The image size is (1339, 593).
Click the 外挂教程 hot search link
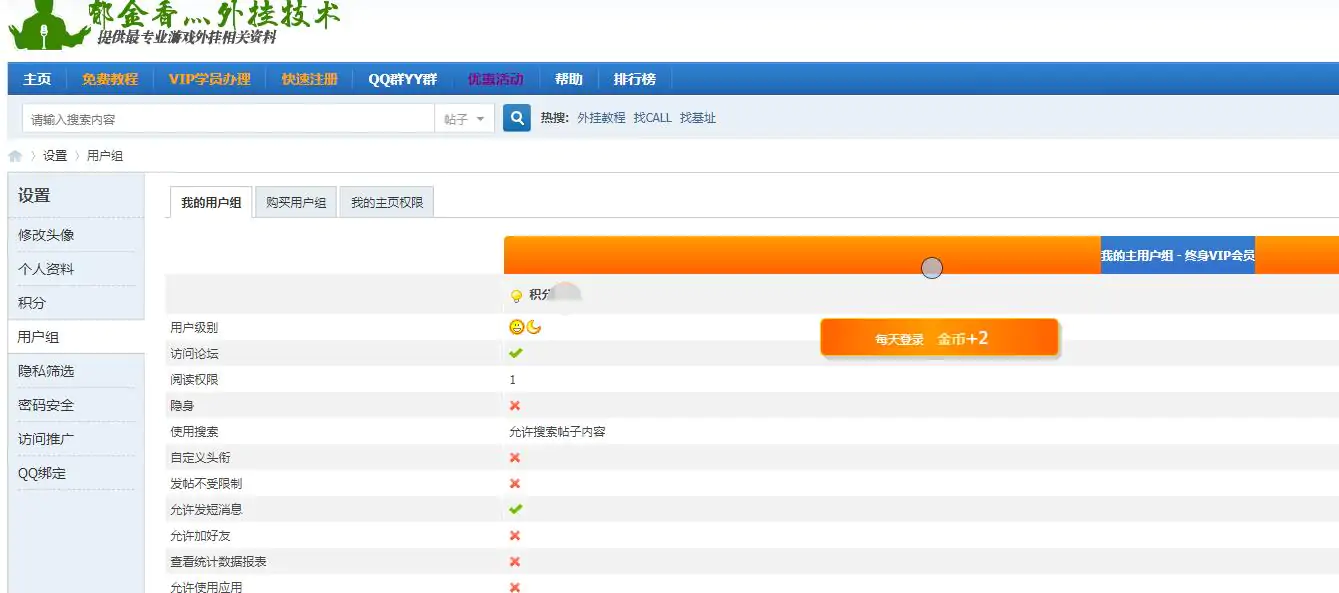click(x=601, y=118)
